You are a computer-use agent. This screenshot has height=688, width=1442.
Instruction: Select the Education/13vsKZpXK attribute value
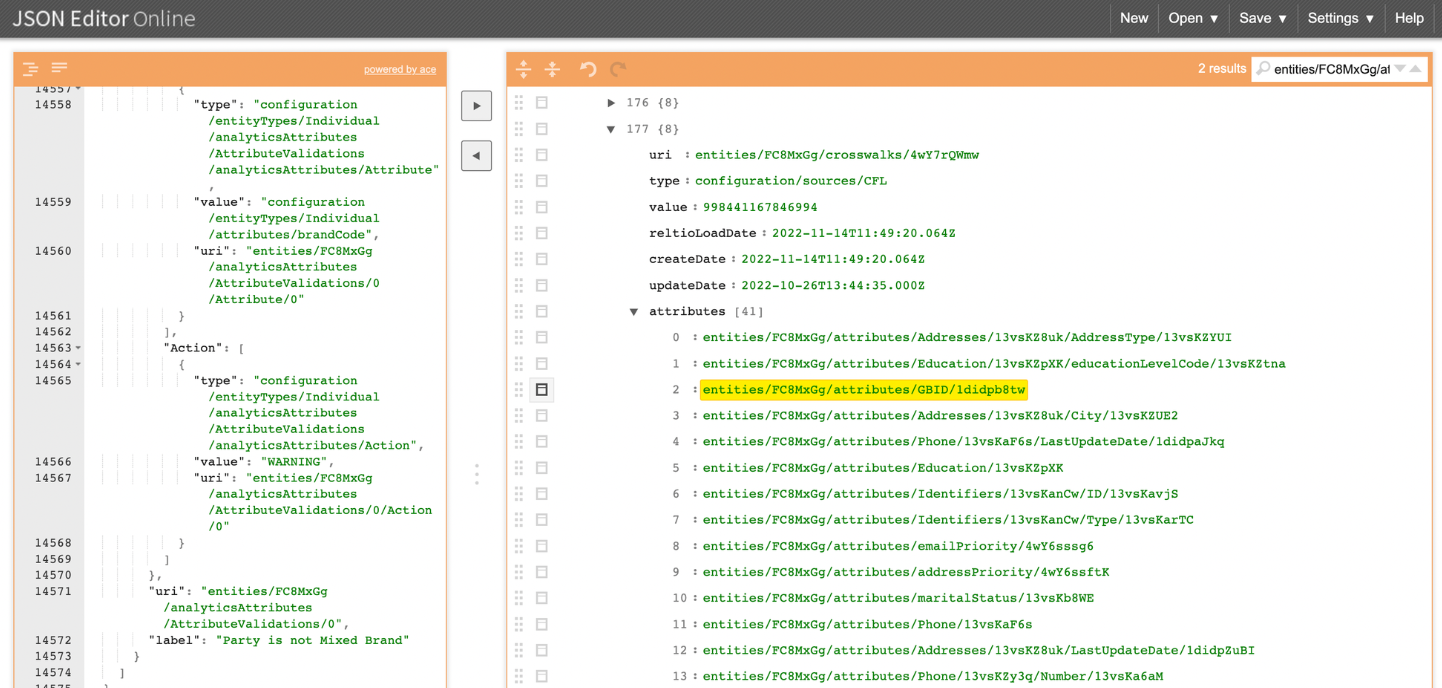click(883, 468)
